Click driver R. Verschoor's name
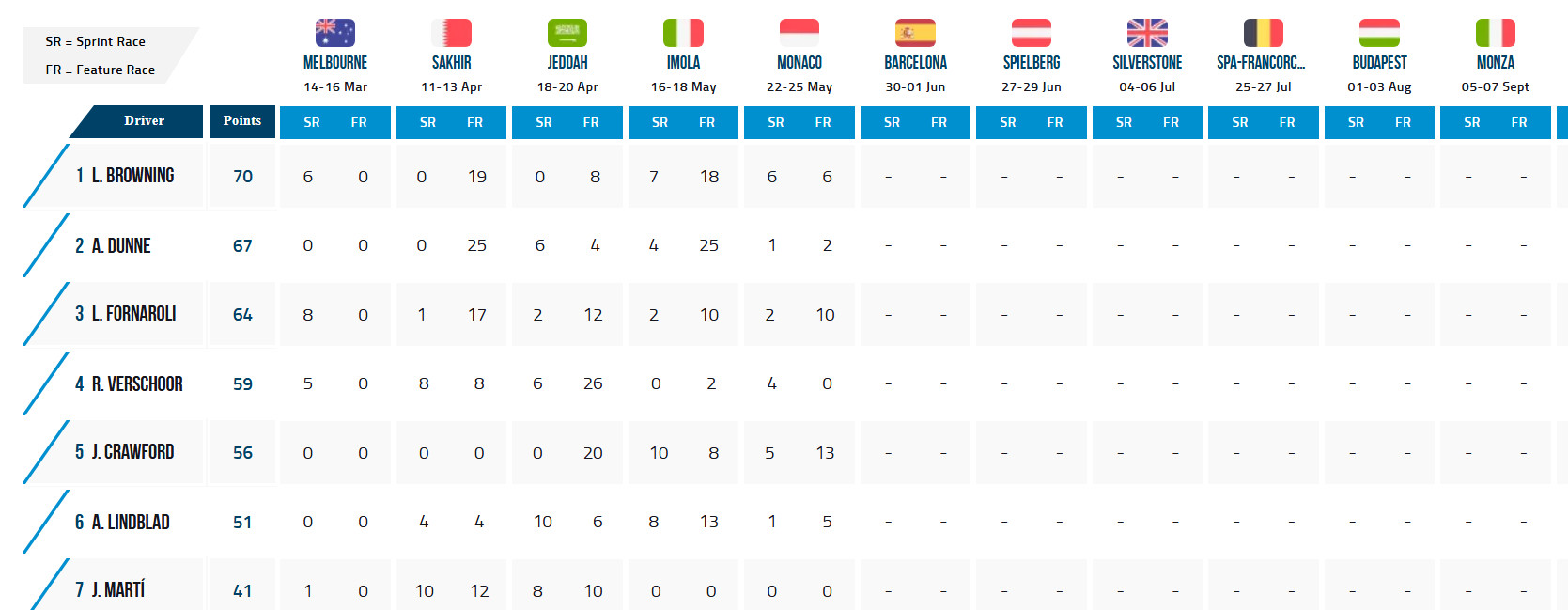The height and width of the screenshot is (610, 1568). click(x=129, y=383)
